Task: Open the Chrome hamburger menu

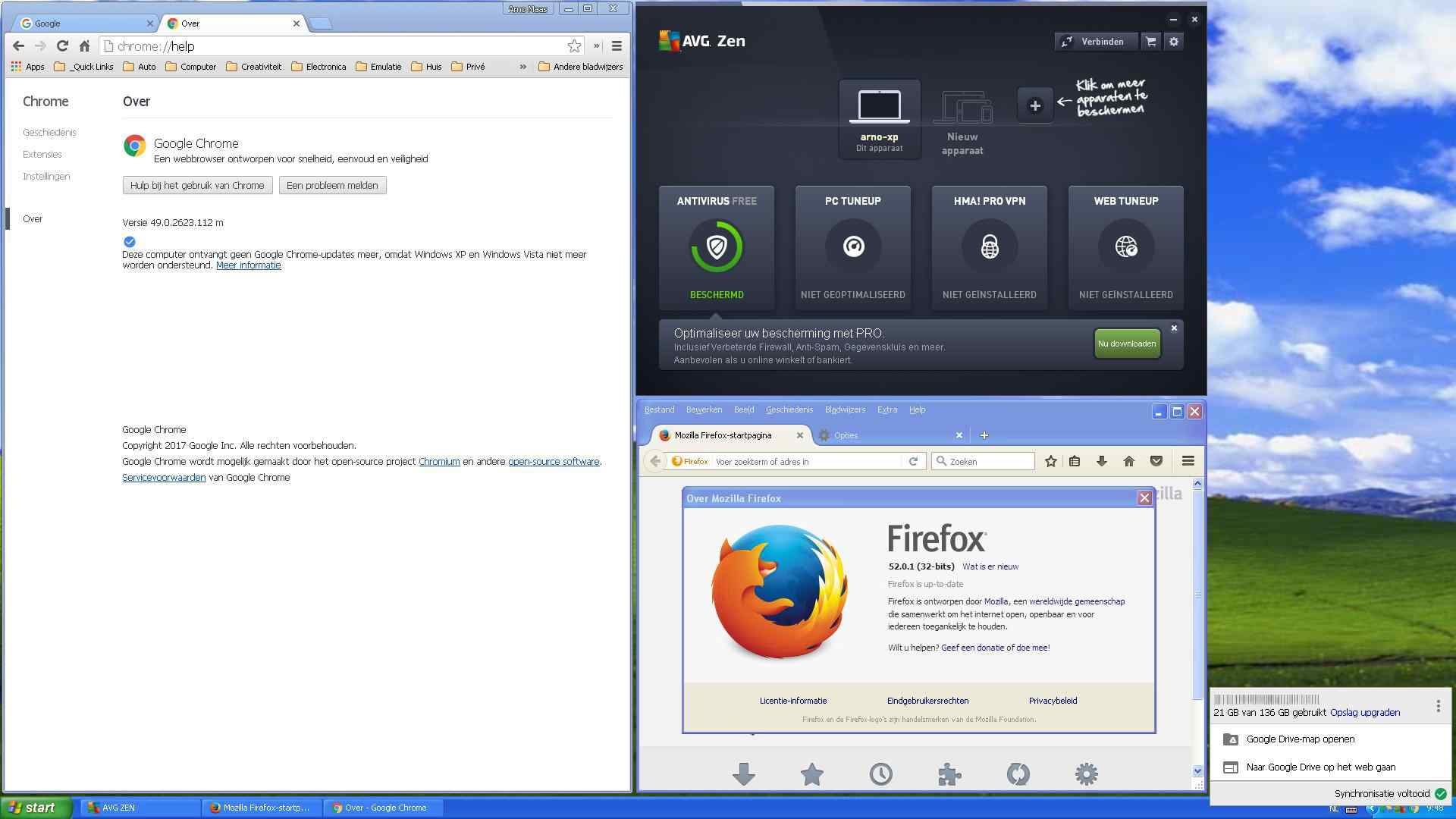Action: click(617, 46)
